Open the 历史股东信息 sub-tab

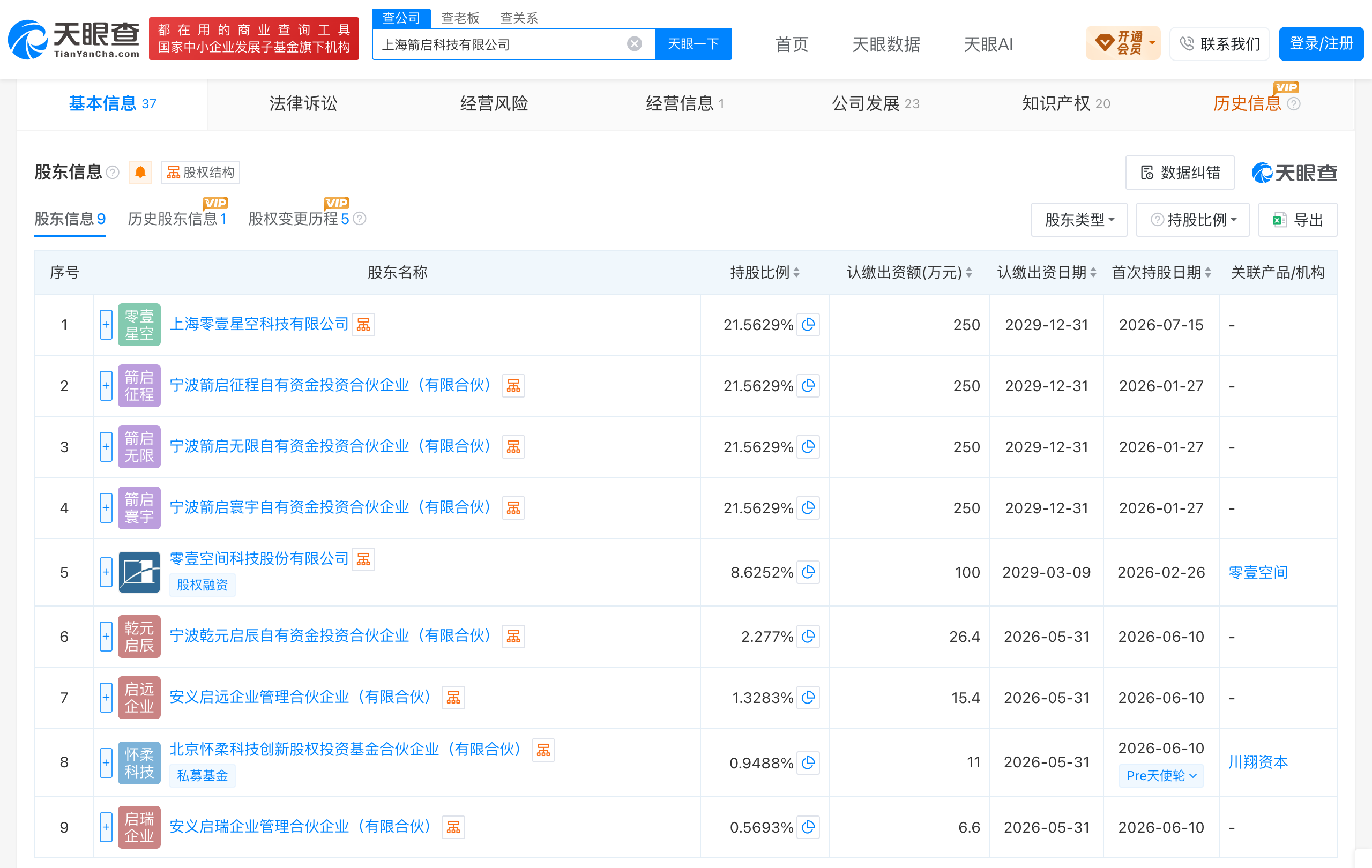click(177, 219)
